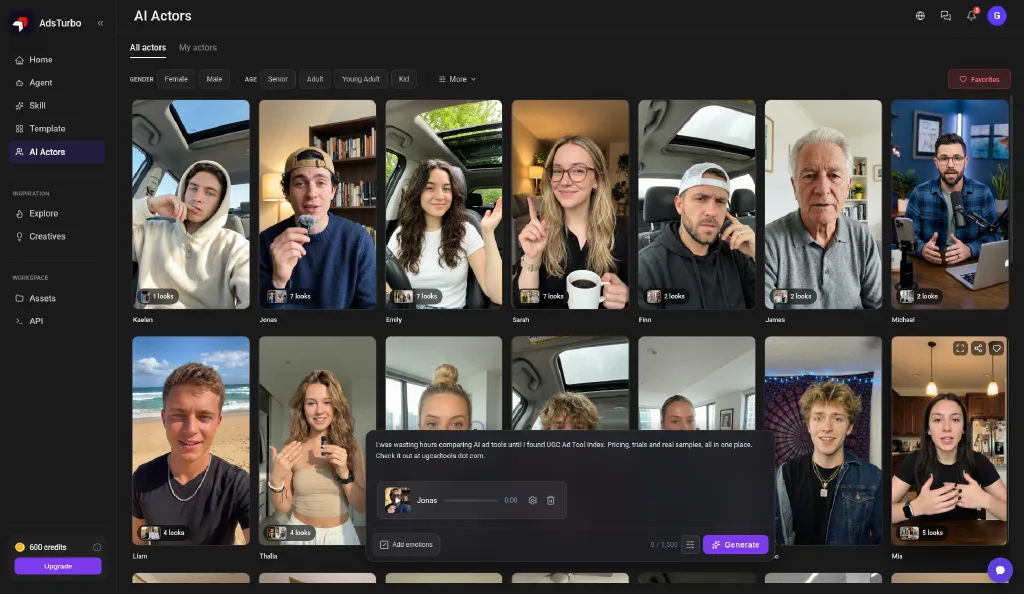
Task: Select the Kaelen actor thumbnail
Action: pos(191,204)
